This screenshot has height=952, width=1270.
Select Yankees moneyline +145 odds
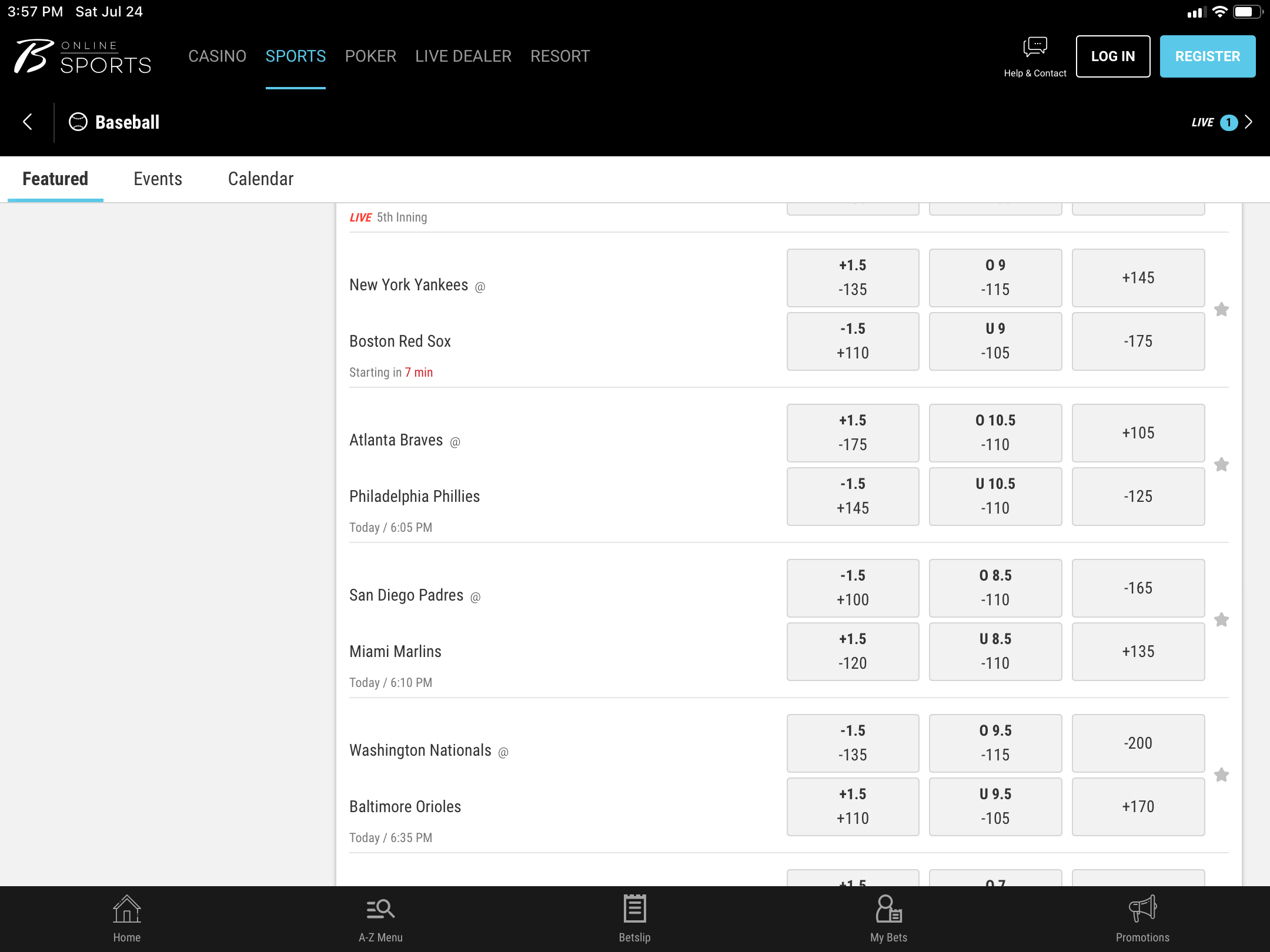coord(1138,277)
